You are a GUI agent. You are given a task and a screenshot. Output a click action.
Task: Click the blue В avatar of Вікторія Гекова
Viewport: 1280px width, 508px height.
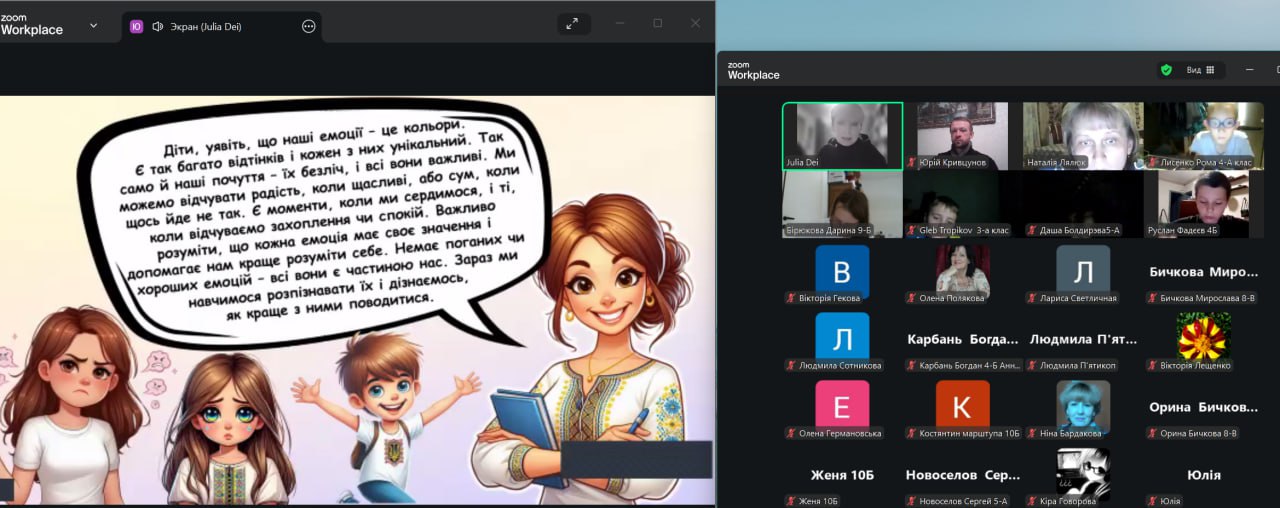click(x=842, y=271)
